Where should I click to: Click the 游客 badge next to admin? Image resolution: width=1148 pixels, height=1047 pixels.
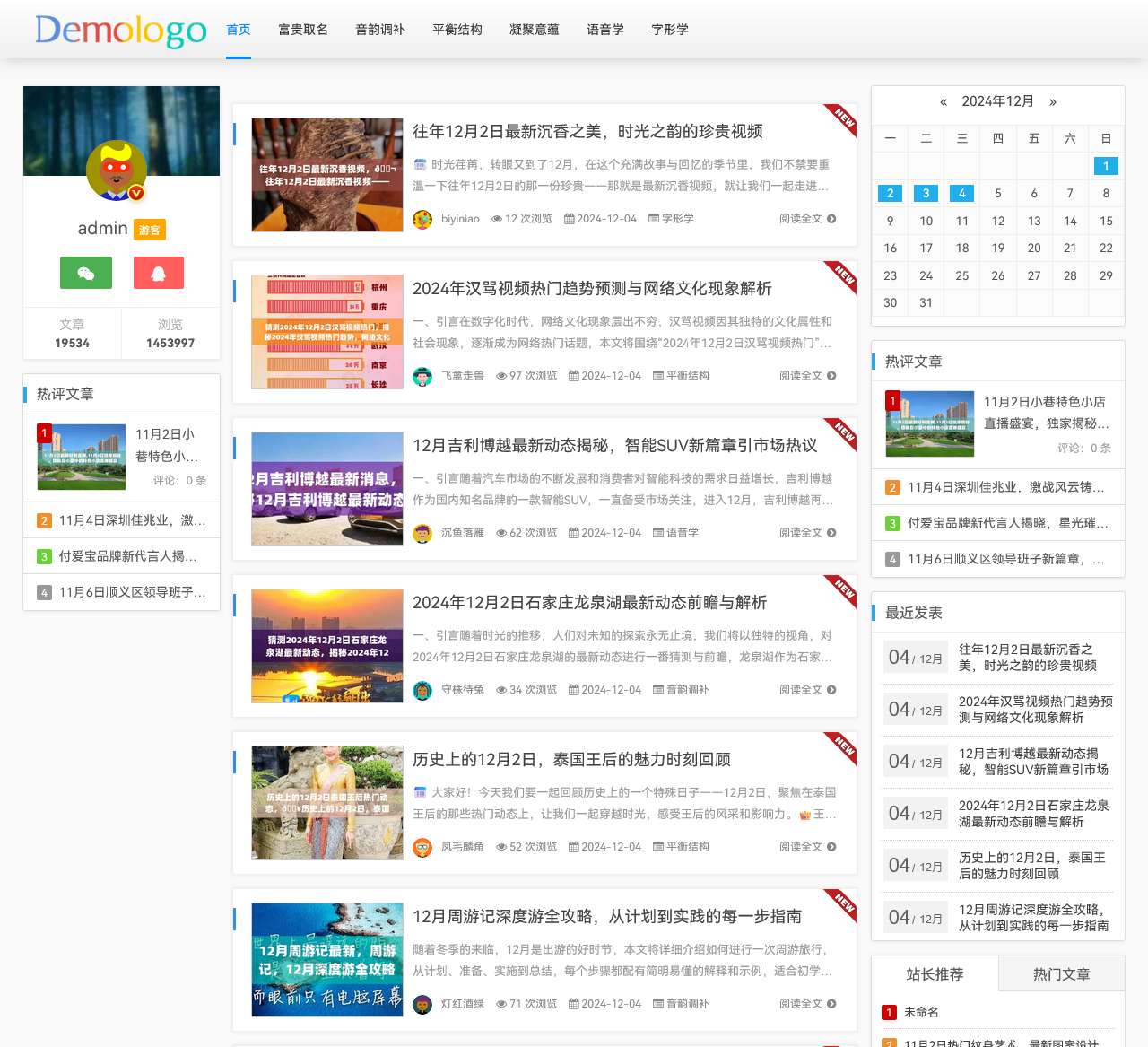(149, 230)
